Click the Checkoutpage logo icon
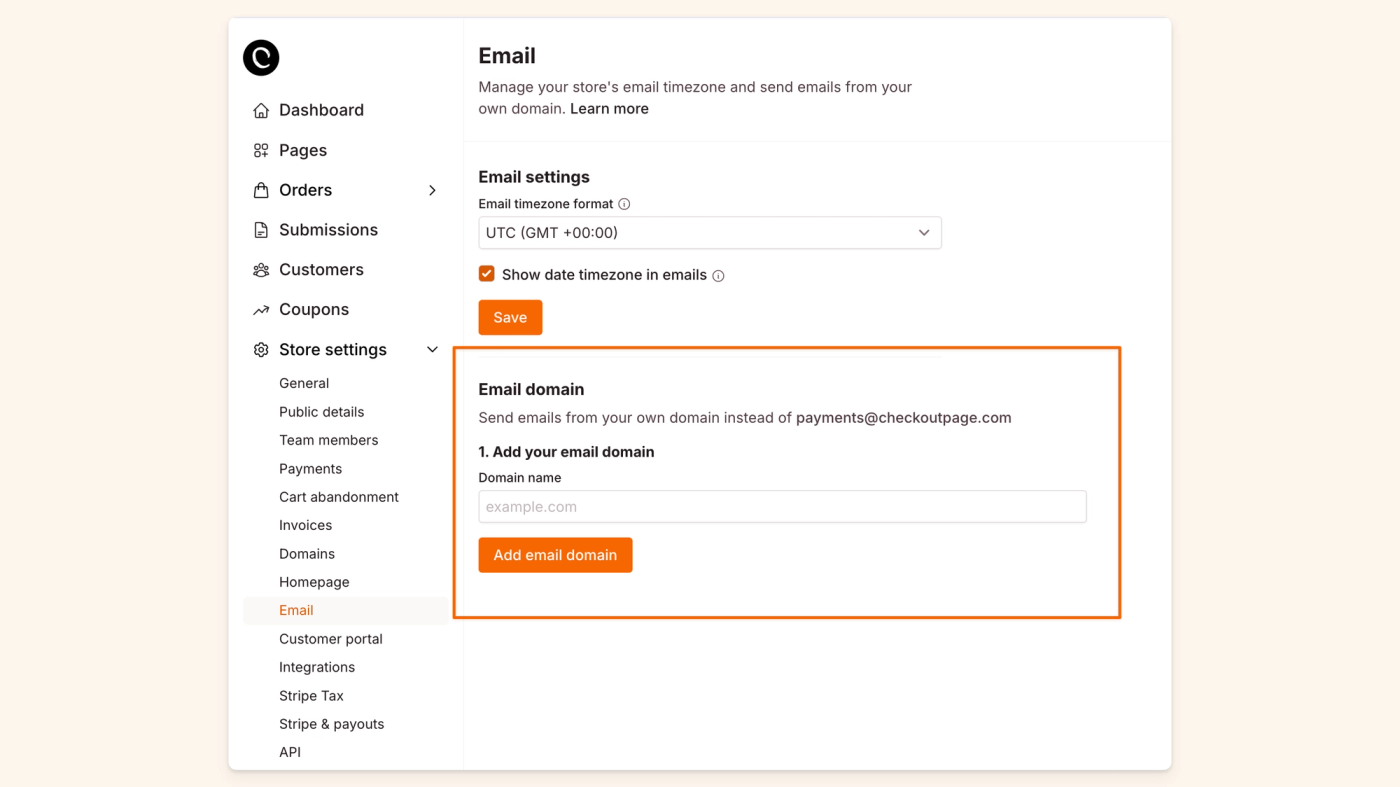Screen dimensions: 1400x787 pyautogui.click(x=260, y=58)
